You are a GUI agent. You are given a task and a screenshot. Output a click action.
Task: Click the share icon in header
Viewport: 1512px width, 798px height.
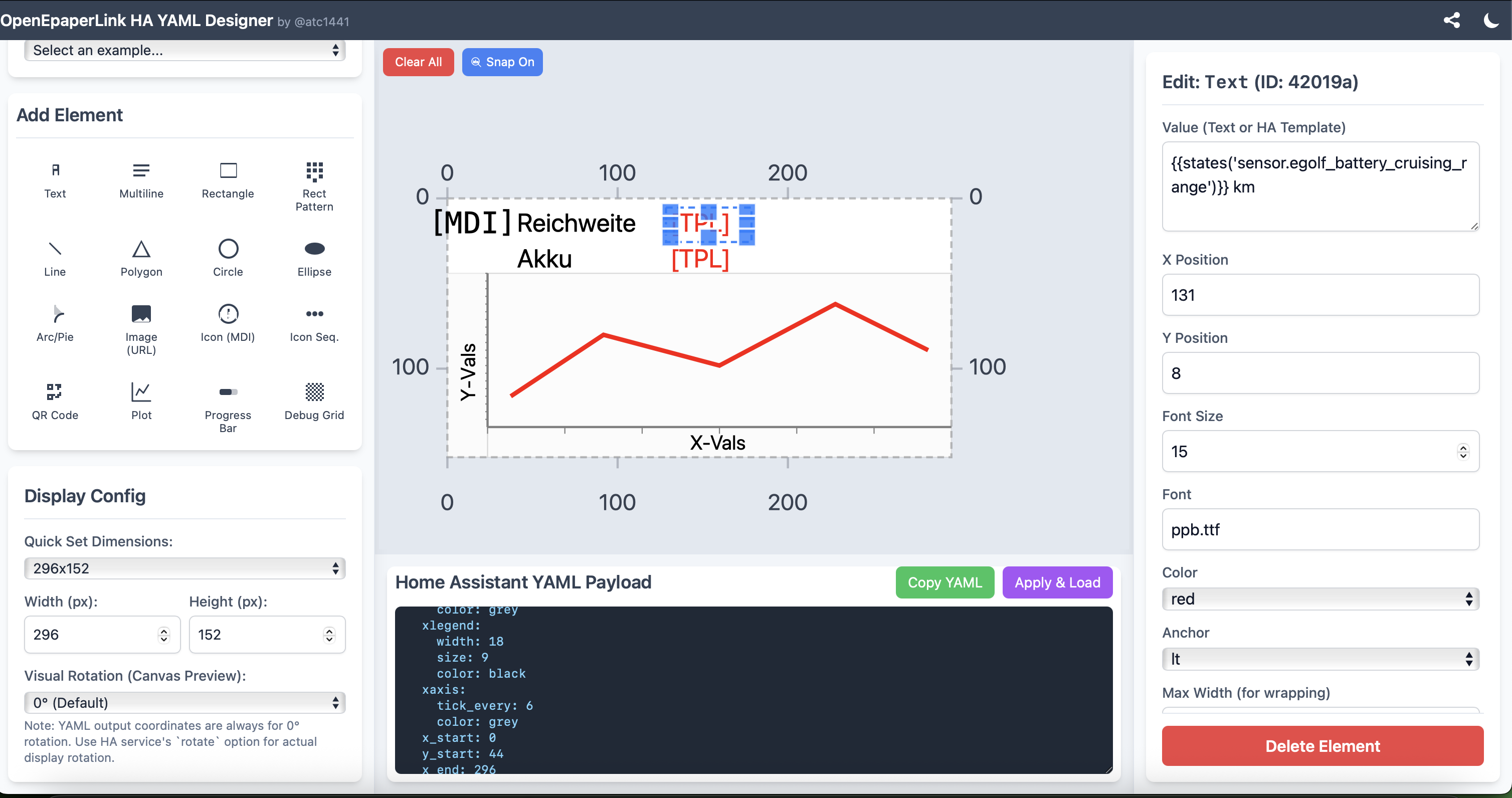coord(1451,21)
